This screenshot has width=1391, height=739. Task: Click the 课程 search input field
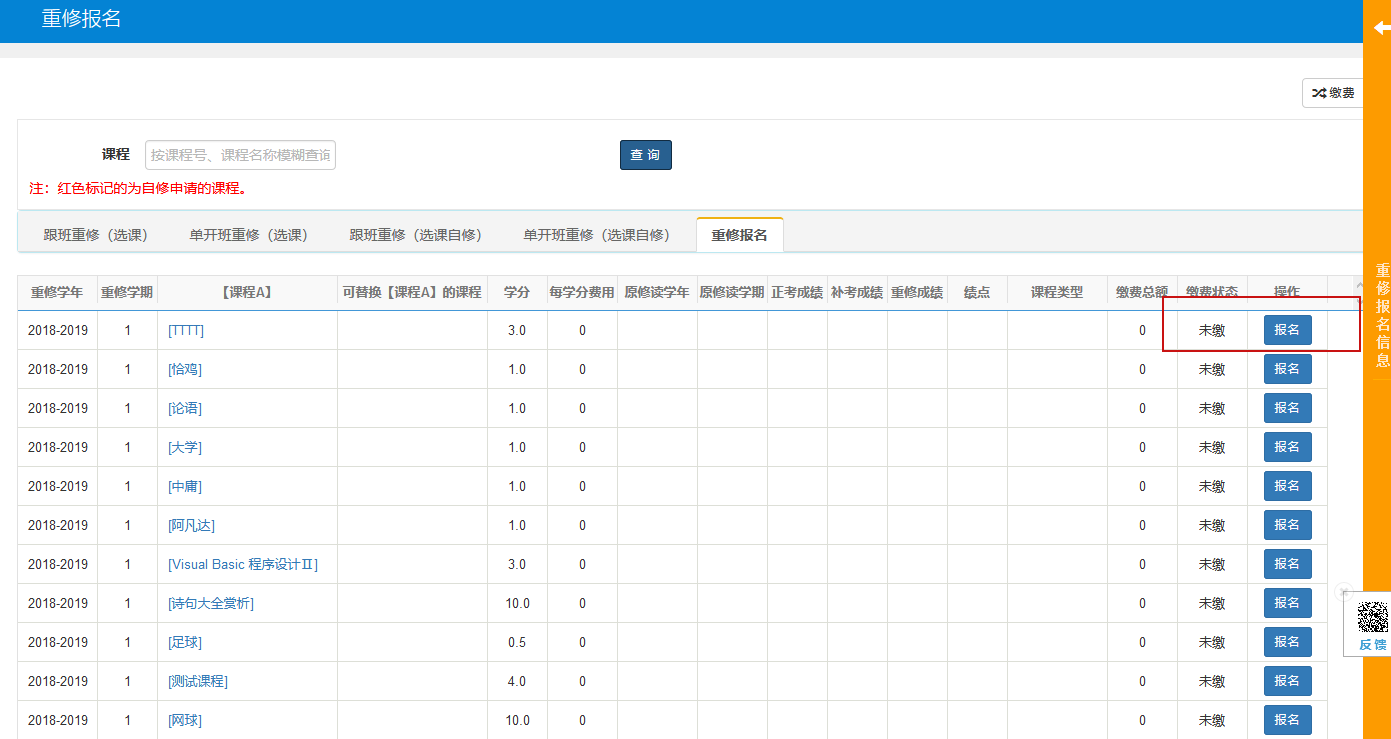pyautogui.click(x=240, y=155)
